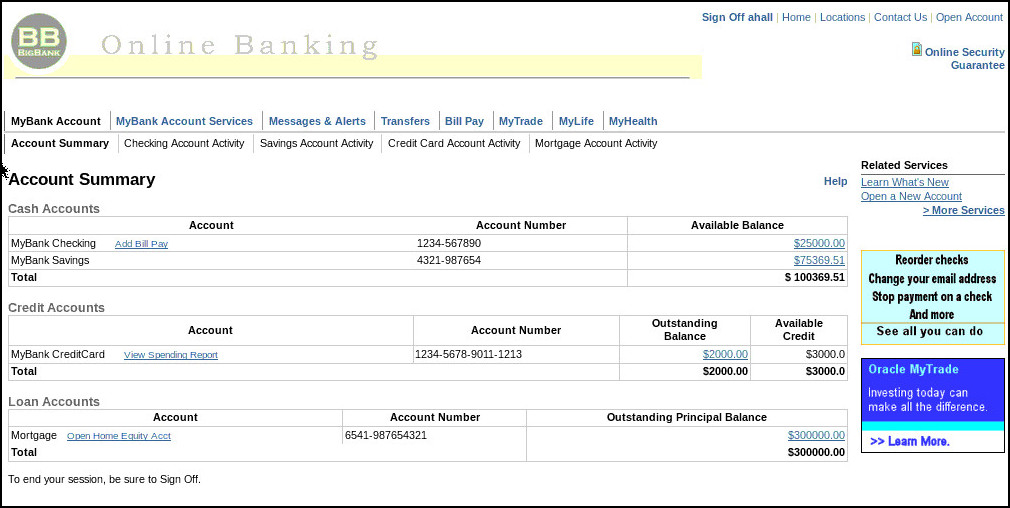Click the Account Summary page title
The image size is (1010, 508).
[82, 180]
